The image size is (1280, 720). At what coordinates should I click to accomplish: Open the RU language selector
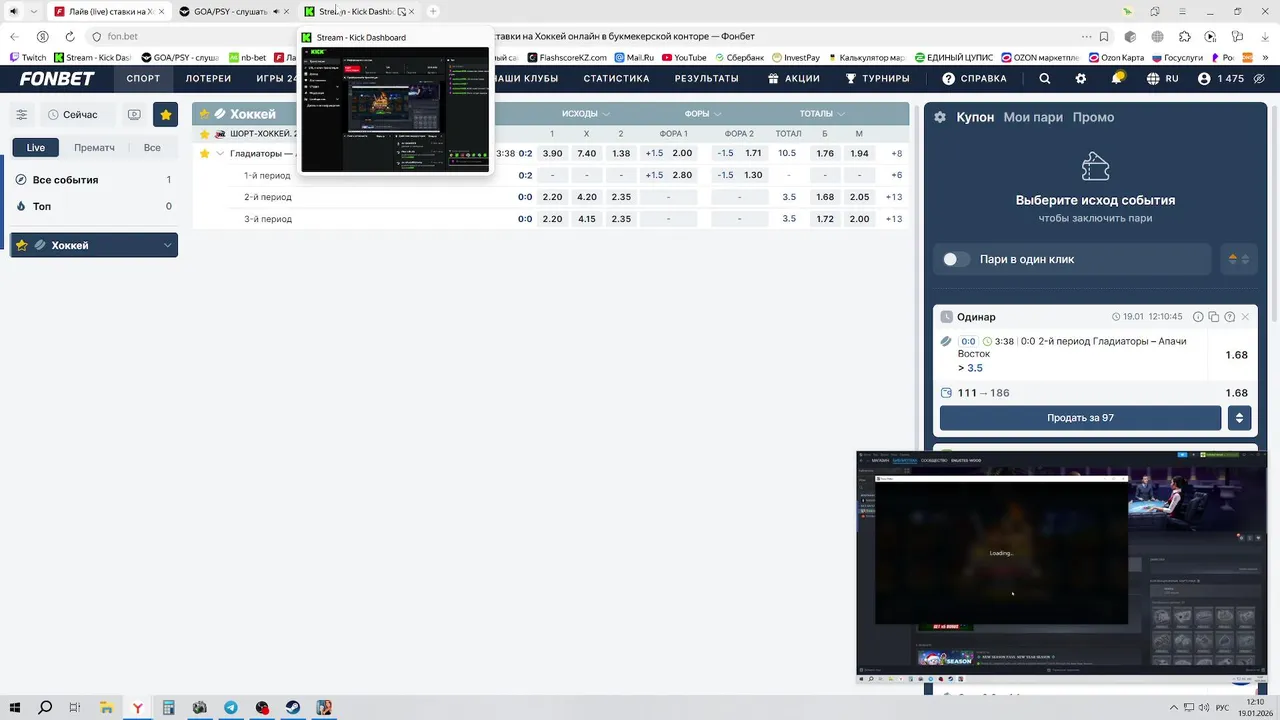1163,79
